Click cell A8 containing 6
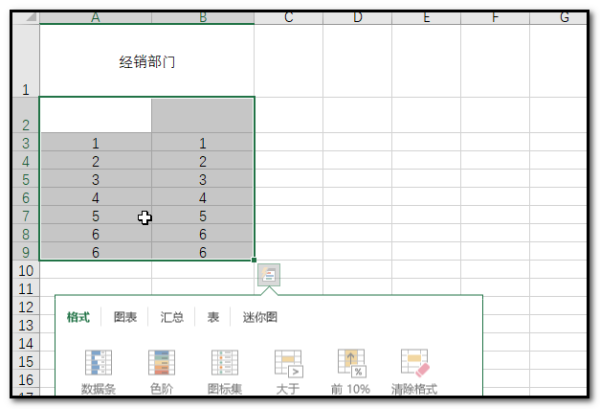This screenshot has width=600, height=409. coord(96,234)
